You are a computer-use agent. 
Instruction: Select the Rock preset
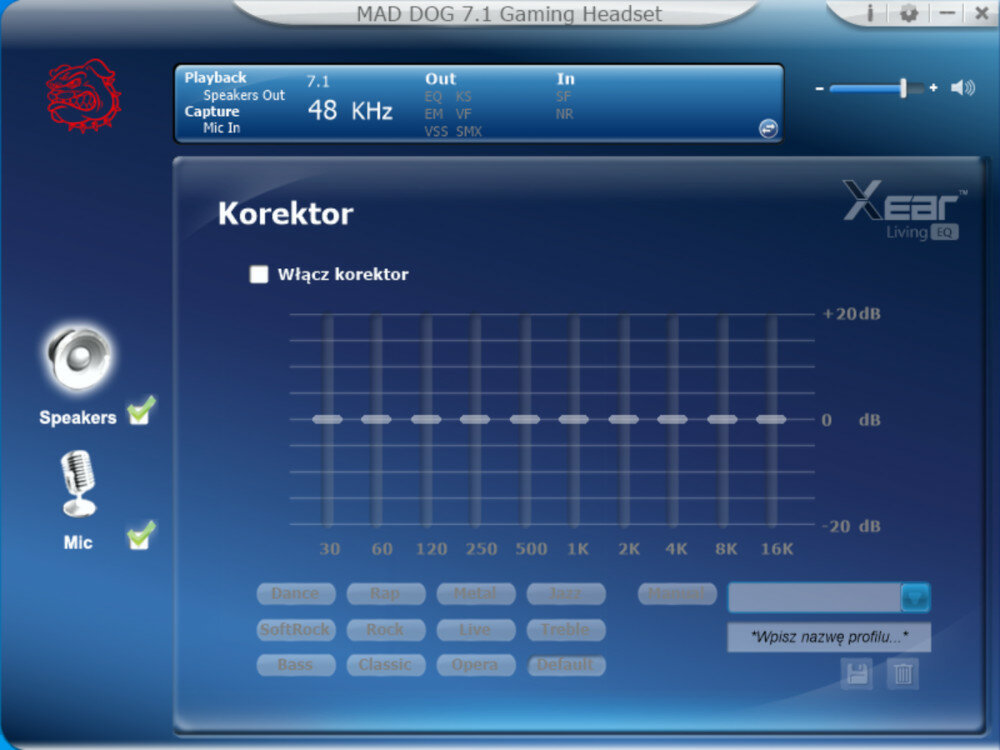[x=386, y=630]
